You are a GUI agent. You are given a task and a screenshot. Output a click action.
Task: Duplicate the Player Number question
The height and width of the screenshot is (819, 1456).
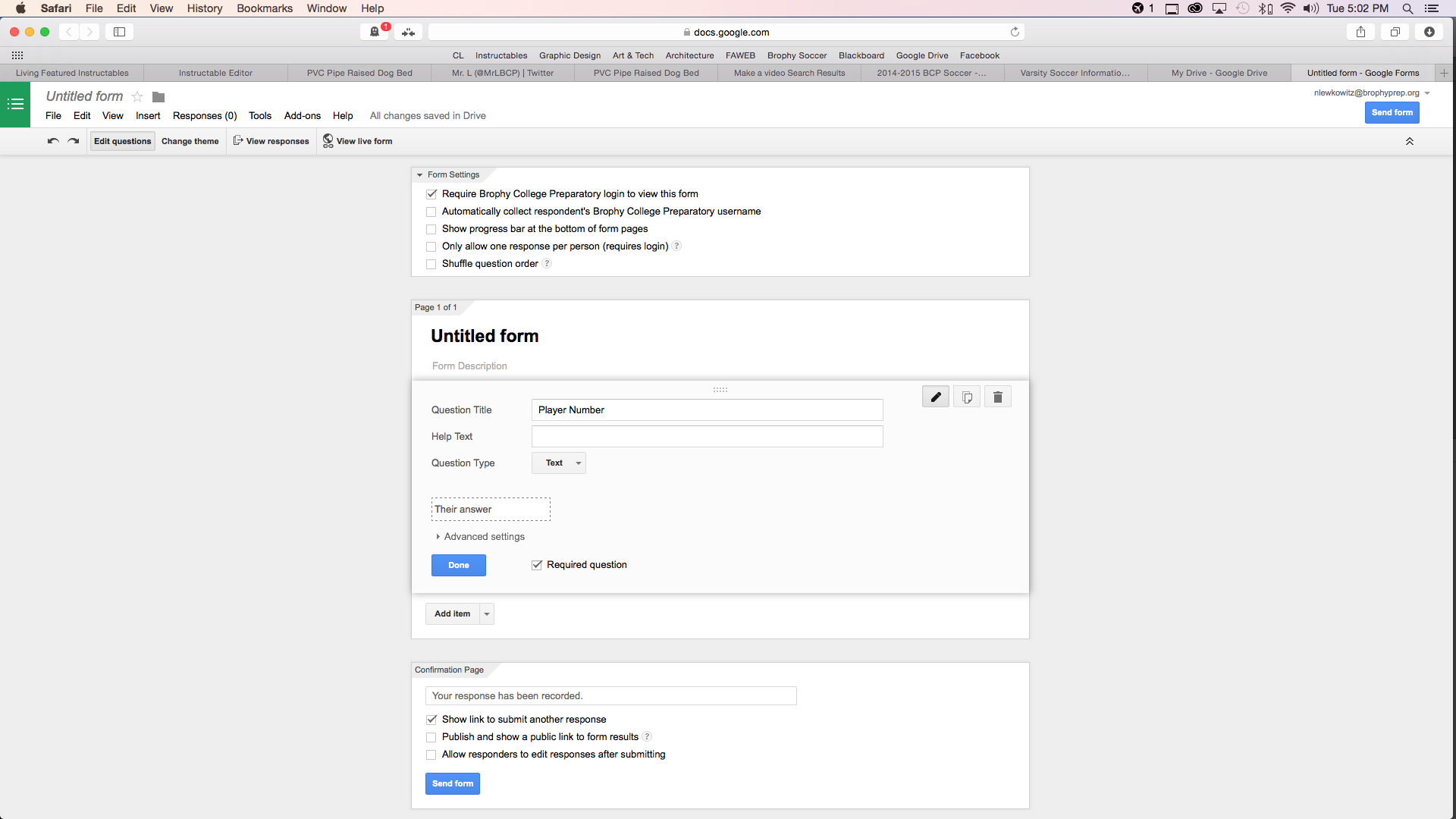pyautogui.click(x=967, y=397)
